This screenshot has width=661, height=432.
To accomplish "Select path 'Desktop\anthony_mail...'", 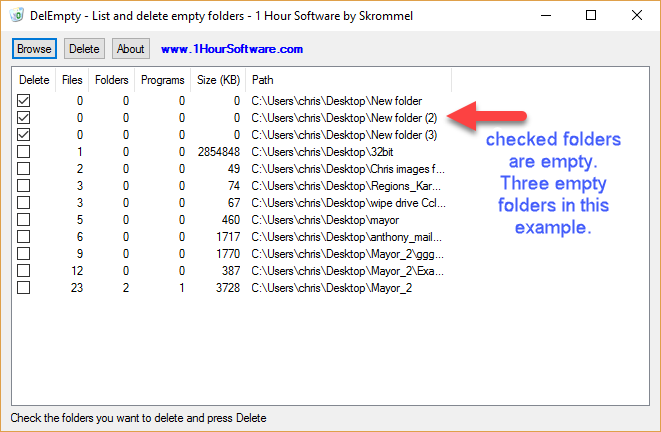I will click(x=347, y=237).
